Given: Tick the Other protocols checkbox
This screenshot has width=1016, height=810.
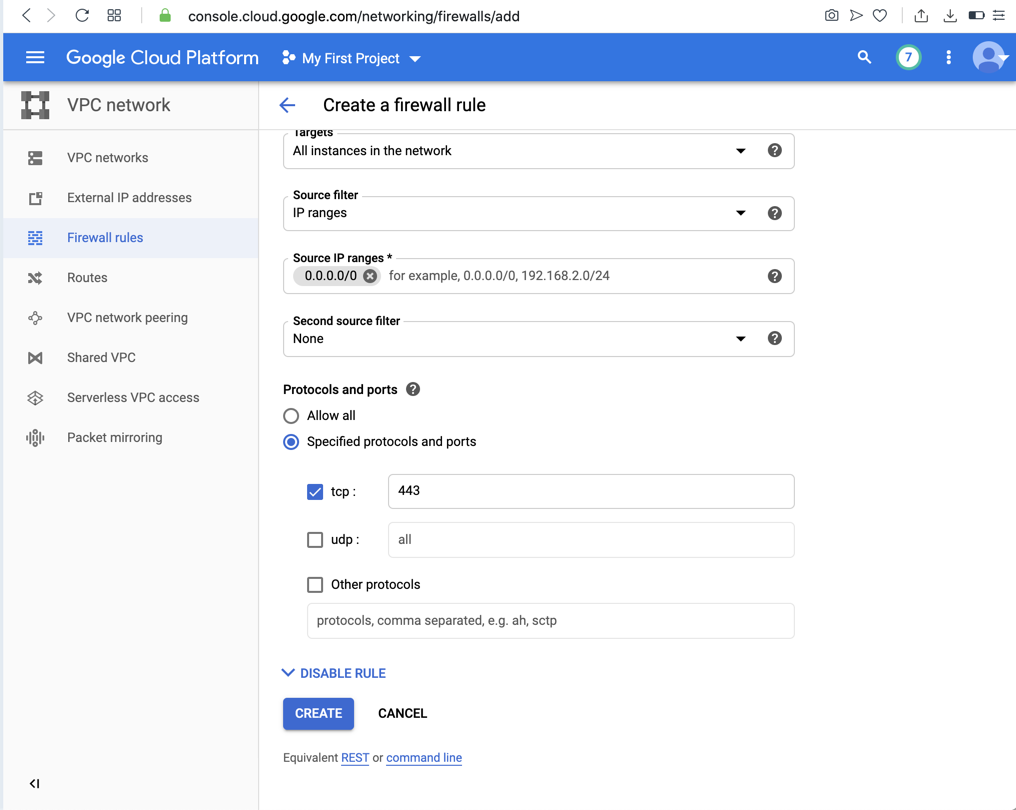Looking at the screenshot, I should tap(315, 585).
